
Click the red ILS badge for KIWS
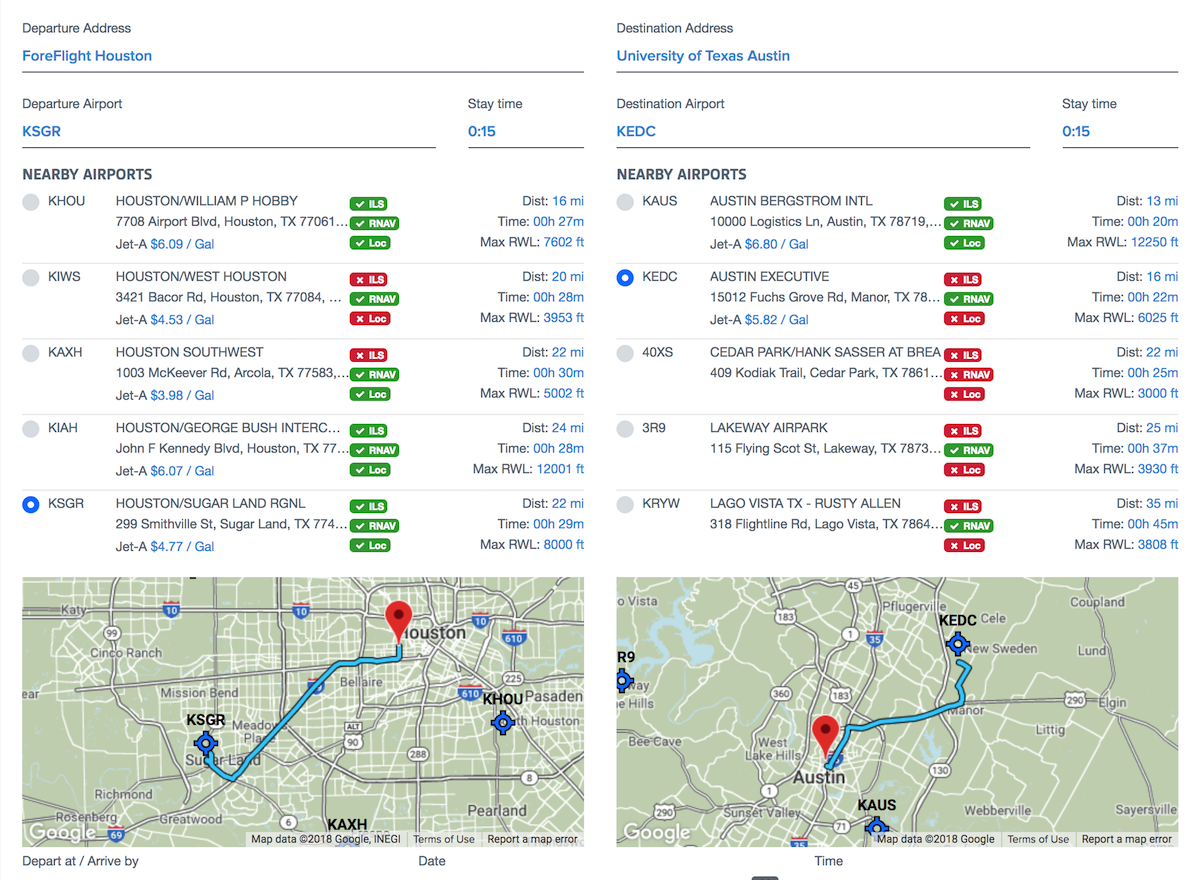(x=368, y=280)
